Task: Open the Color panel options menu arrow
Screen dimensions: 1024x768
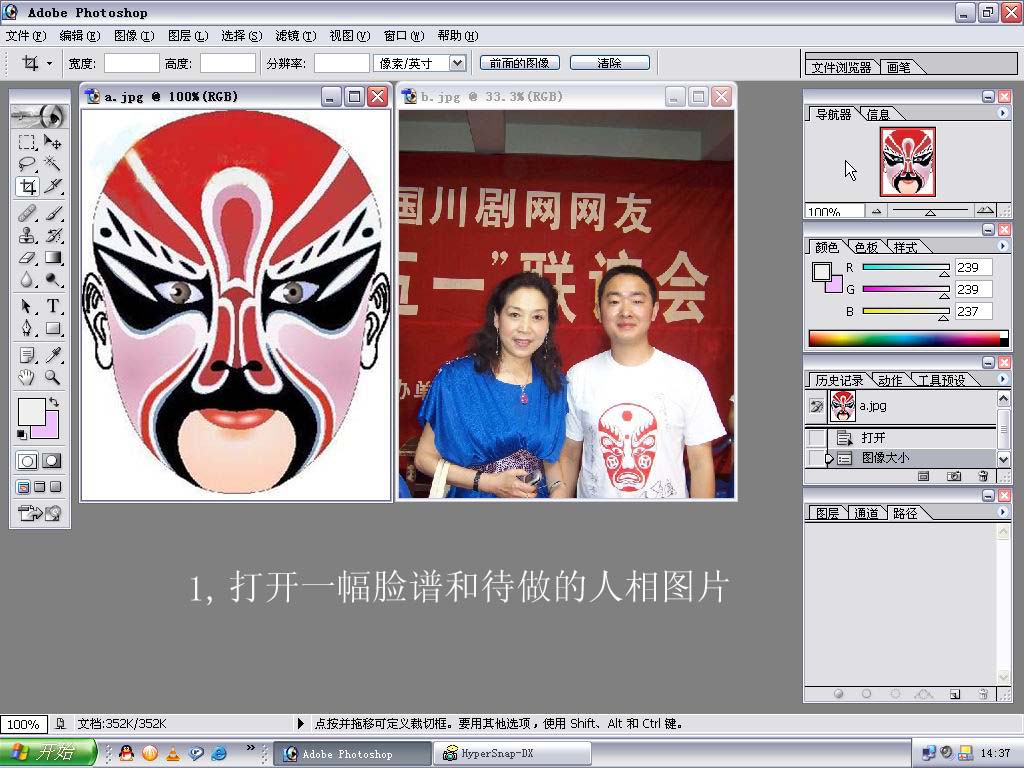Action: pyautogui.click(x=1002, y=246)
